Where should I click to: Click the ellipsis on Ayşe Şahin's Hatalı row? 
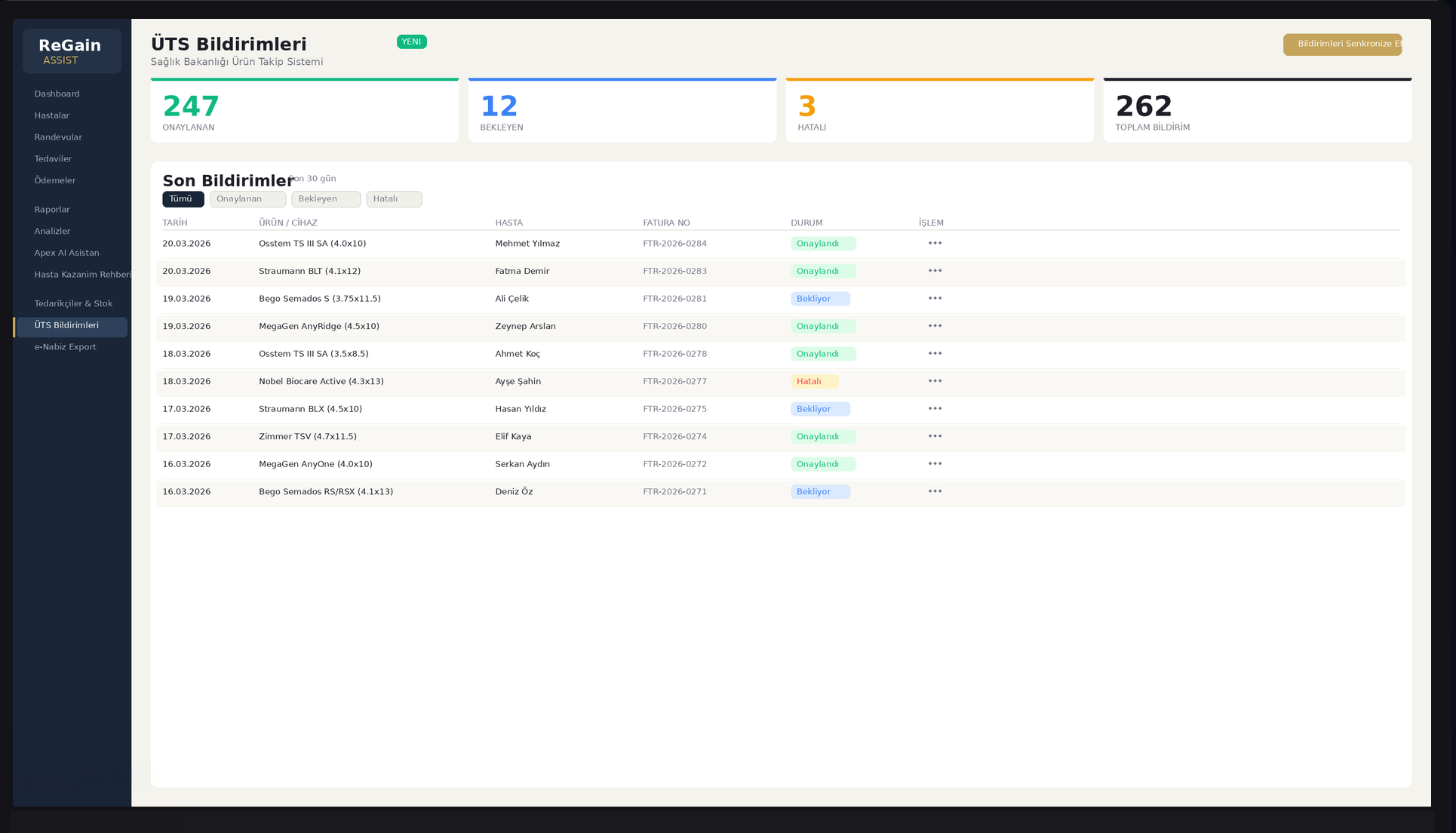coord(935,381)
